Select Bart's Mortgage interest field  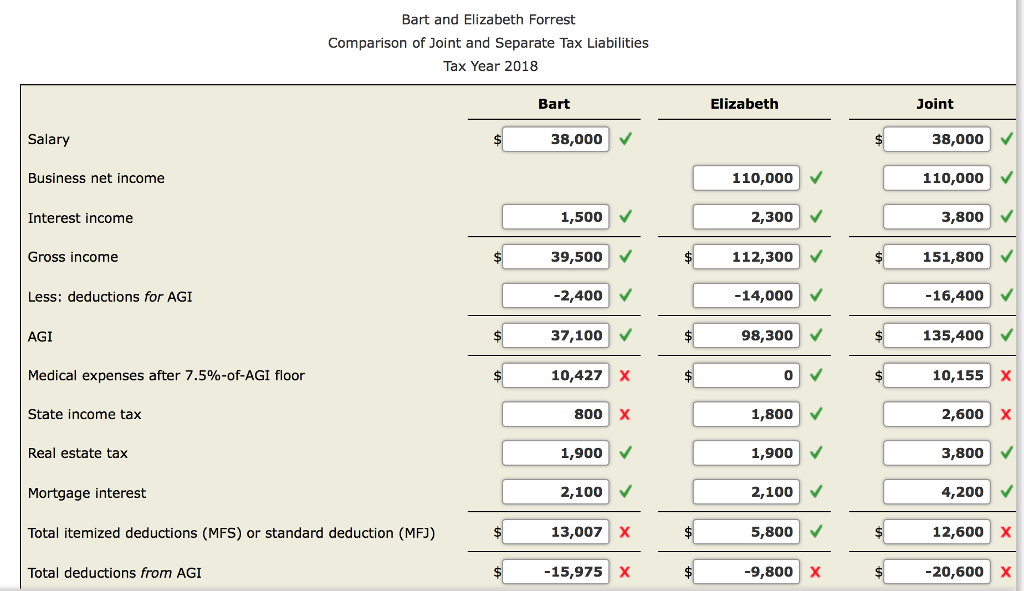pyautogui.click(x=555, y=492)
